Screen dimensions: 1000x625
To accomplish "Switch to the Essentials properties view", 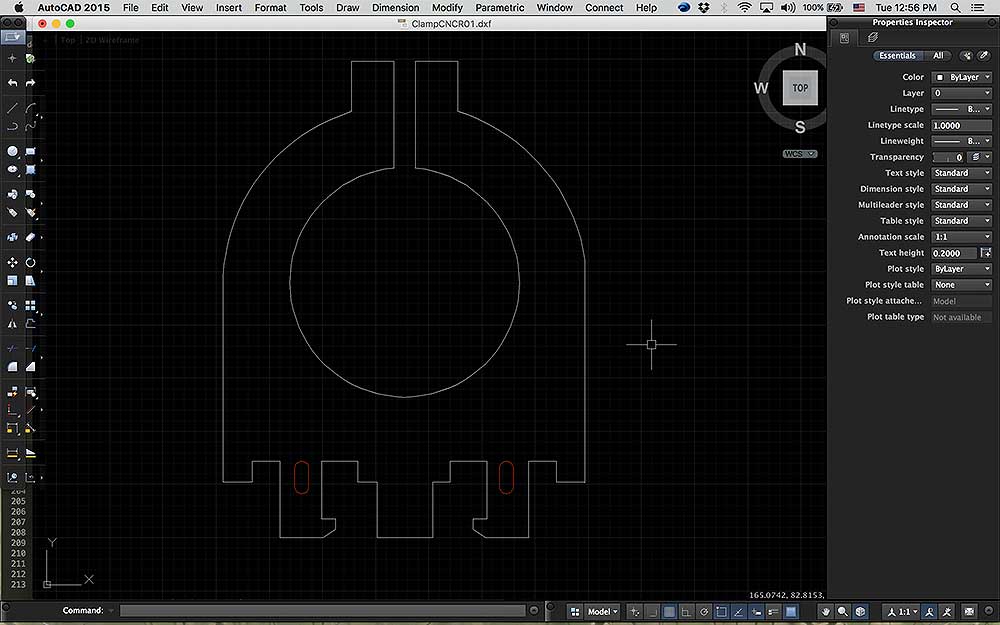I will click(x=897, y=55).
